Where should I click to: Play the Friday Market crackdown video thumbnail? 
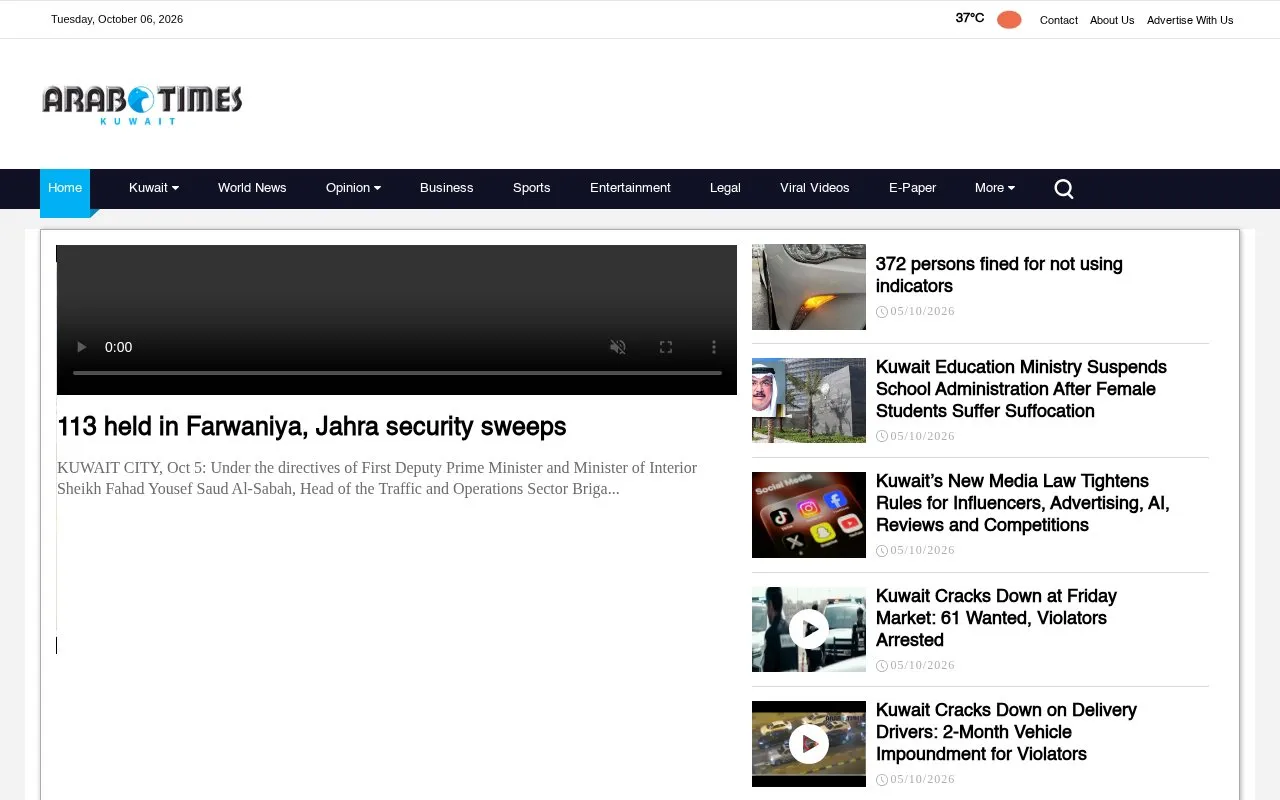click(x=809, y=629)
